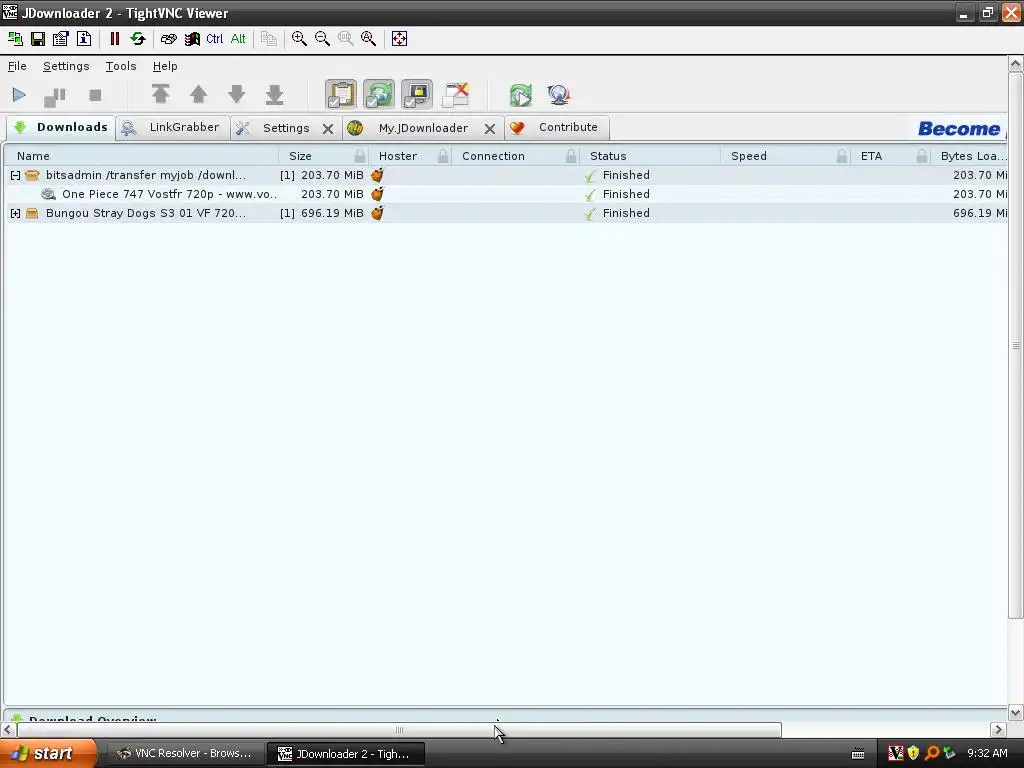Screen dimensions: 1024x768
Task: Click the zoom in magnifier
Action: tap(299, 39)
